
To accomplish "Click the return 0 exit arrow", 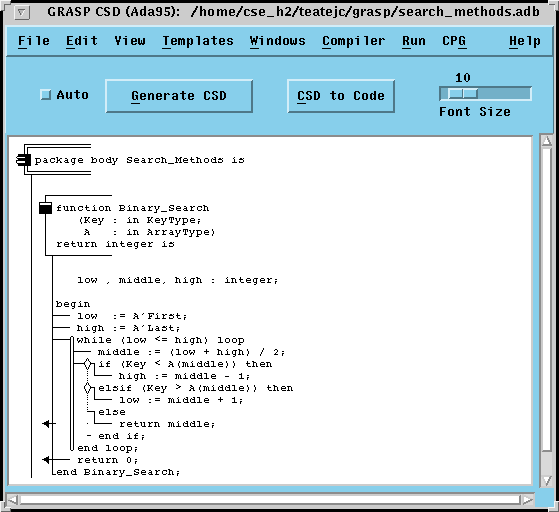I will click(49, 460).
